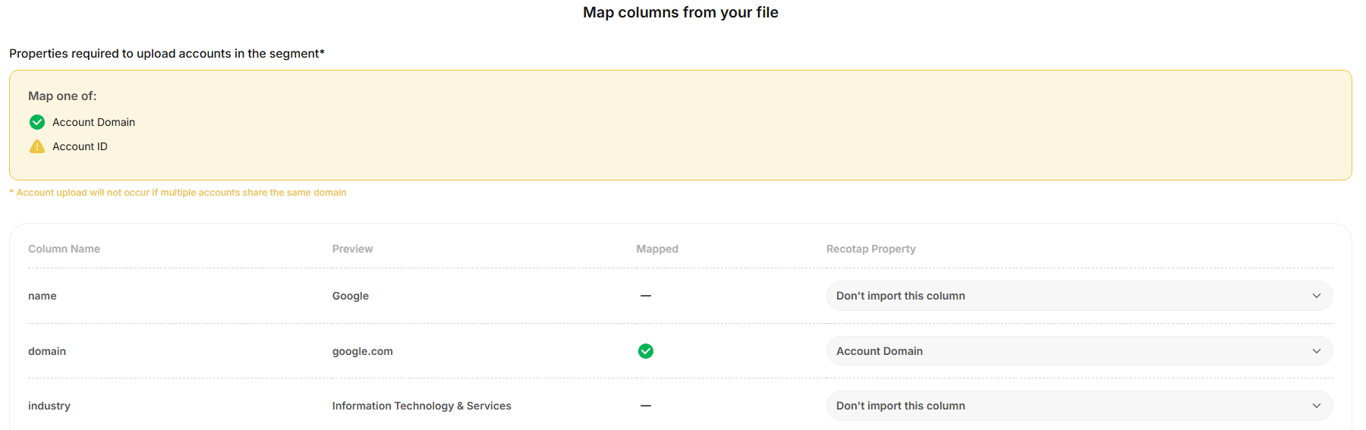Screen dimensions: 1366x430
Task: Click the Mapped column header
Action: pos(657,249)
